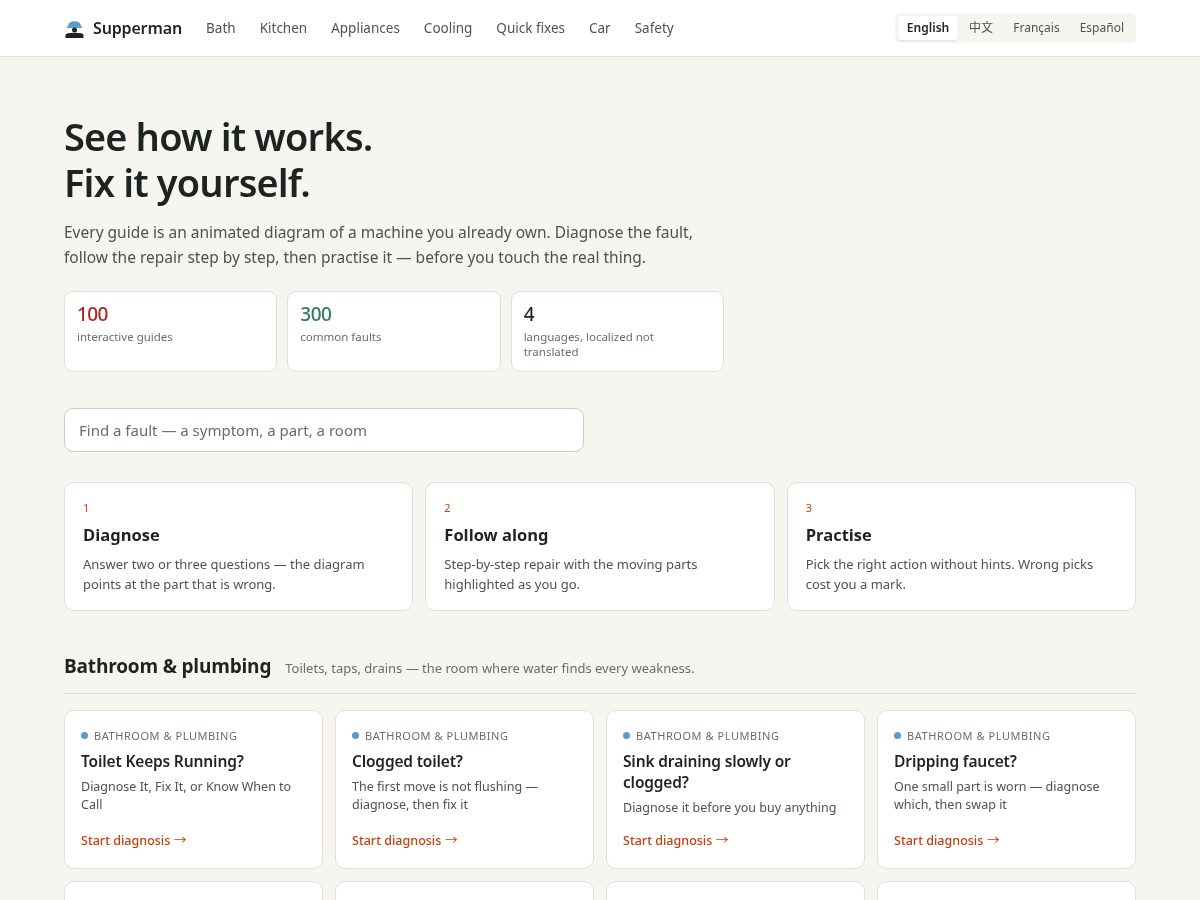Open the Clogged toilet? guide title
The width and height of the screenshot is (1200, 900).
pos(408,761)
